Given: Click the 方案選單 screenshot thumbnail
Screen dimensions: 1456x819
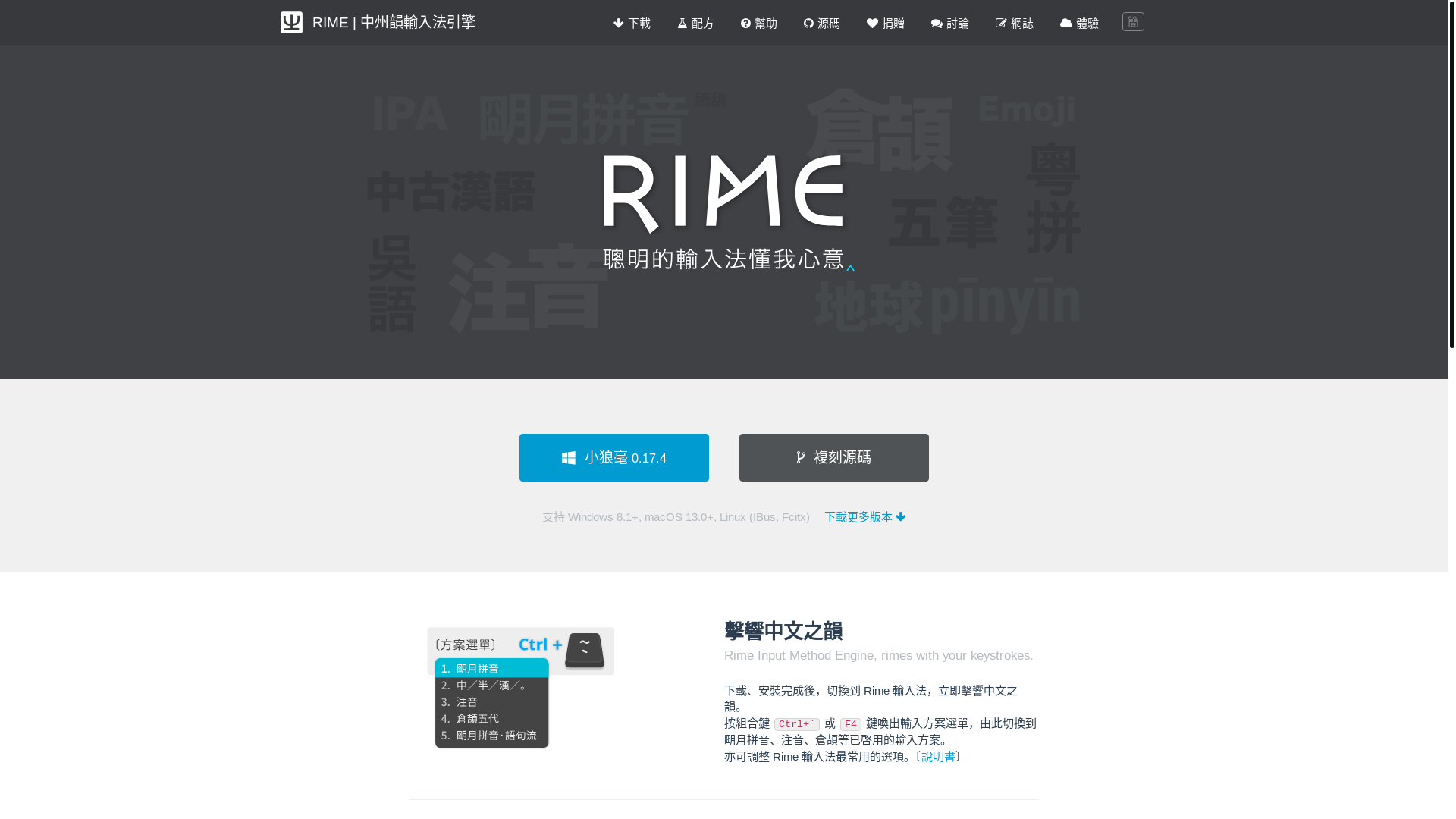Looking at the screenshot, I should pos(520,688).
